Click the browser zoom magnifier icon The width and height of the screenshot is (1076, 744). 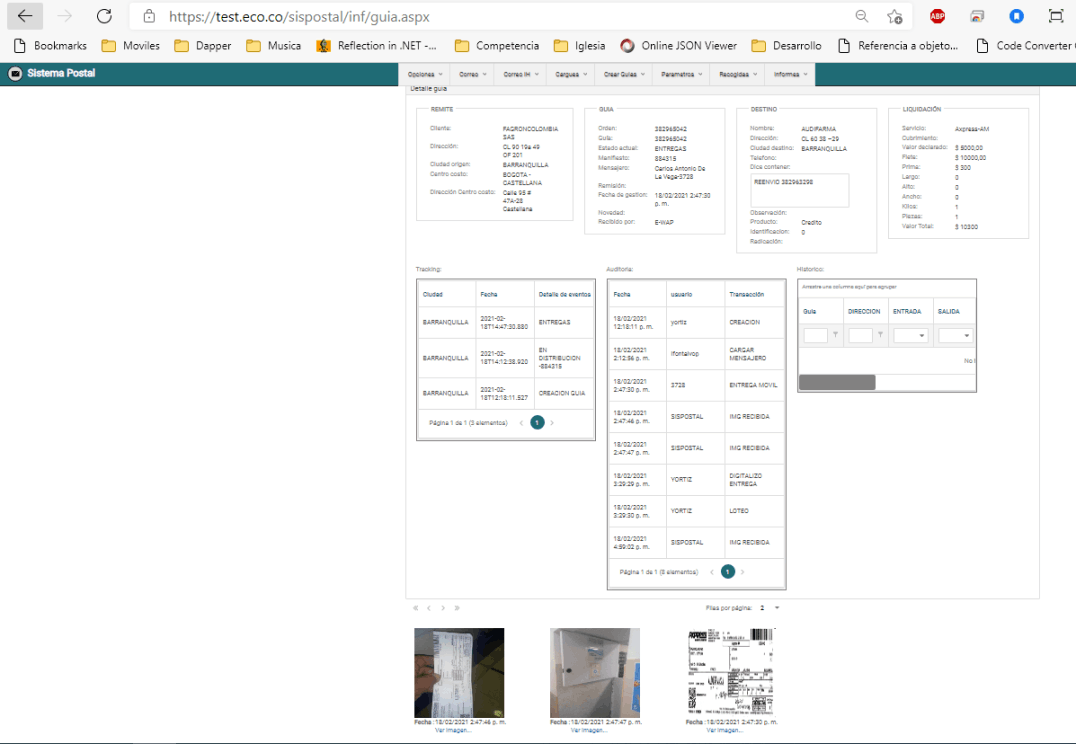862,16
